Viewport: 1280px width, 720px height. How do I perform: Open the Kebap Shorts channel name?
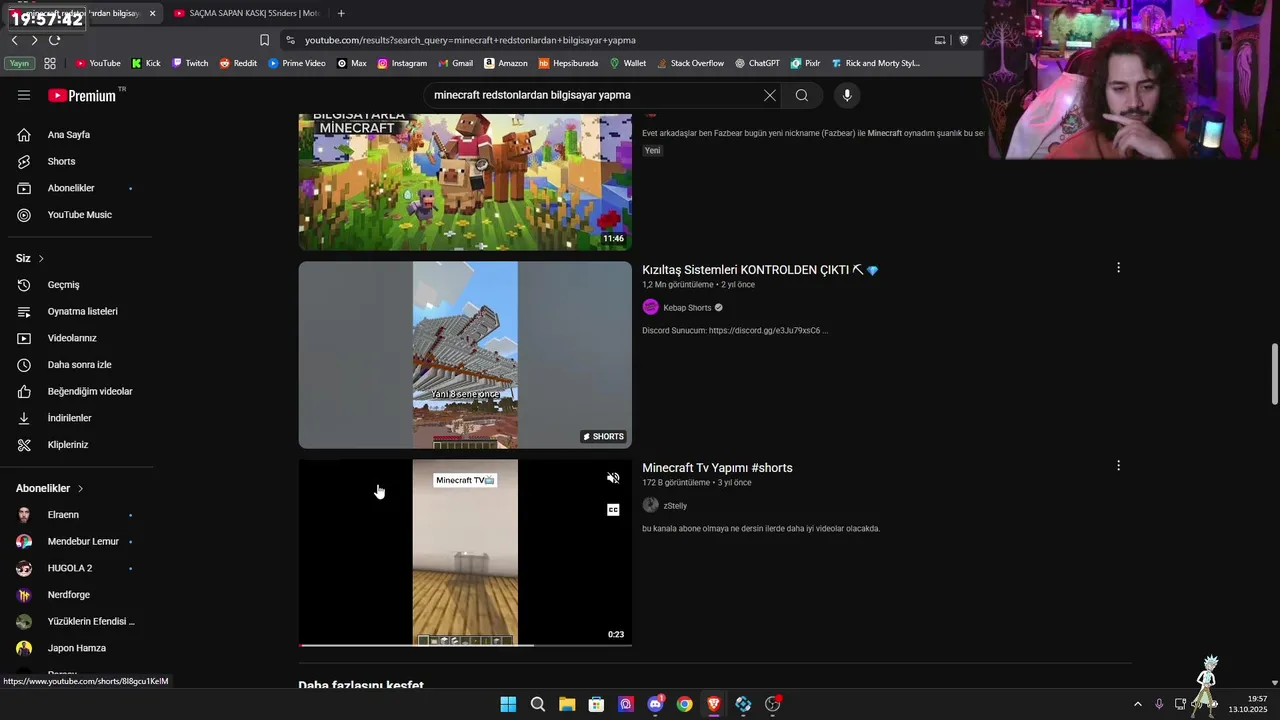(x=687, y=308)
